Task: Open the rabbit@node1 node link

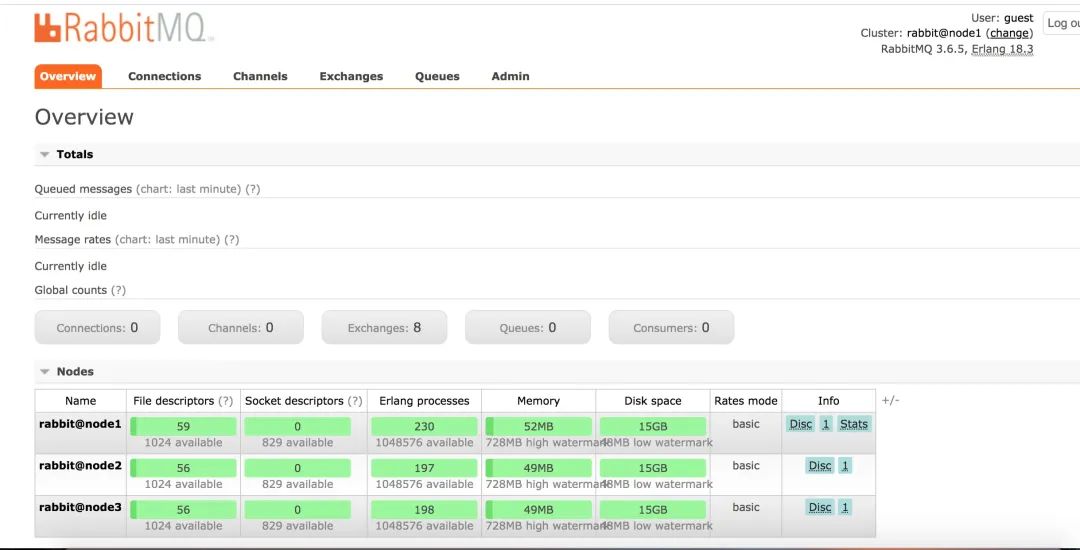Action: (80, 424)
